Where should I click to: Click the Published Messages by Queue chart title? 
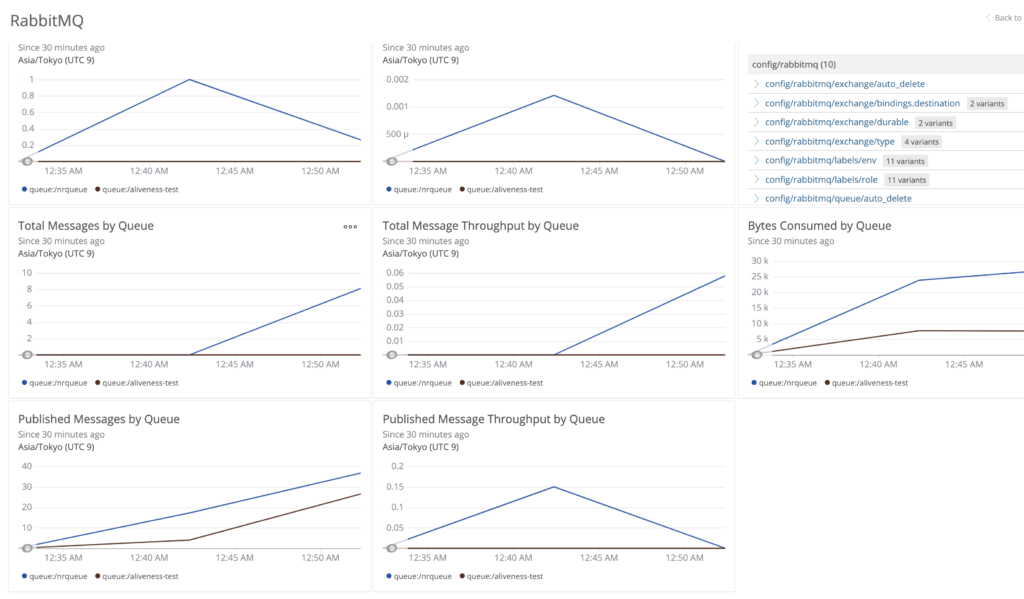coord(99,419)
